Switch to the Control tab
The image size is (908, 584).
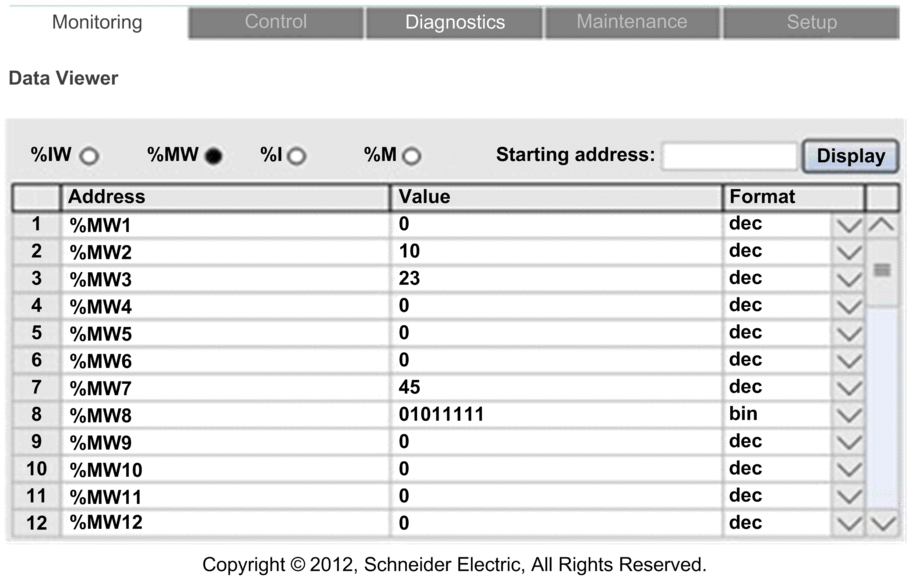pos(276,22)
